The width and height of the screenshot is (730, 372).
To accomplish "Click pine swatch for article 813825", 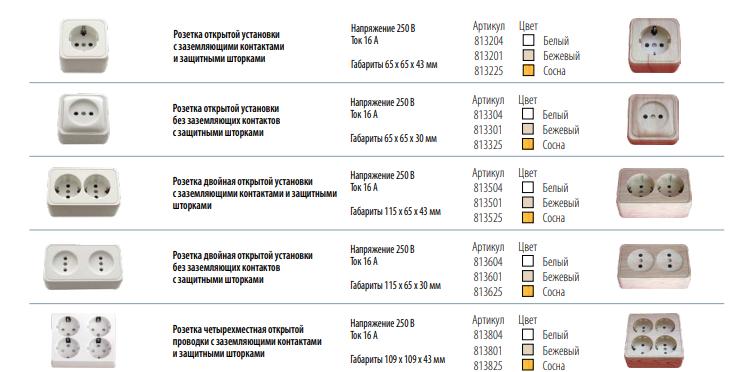I will coord(527,365).
